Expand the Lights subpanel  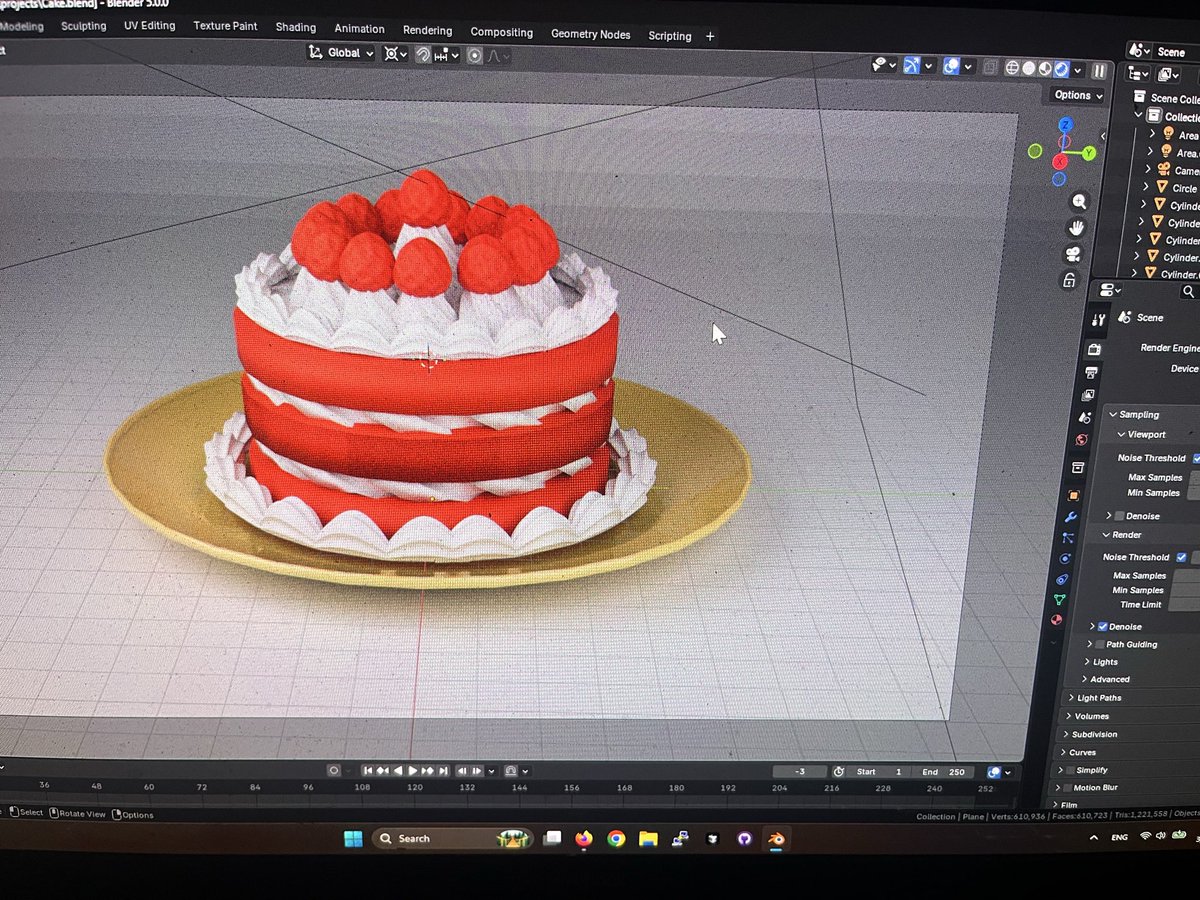coord(1087,662)
